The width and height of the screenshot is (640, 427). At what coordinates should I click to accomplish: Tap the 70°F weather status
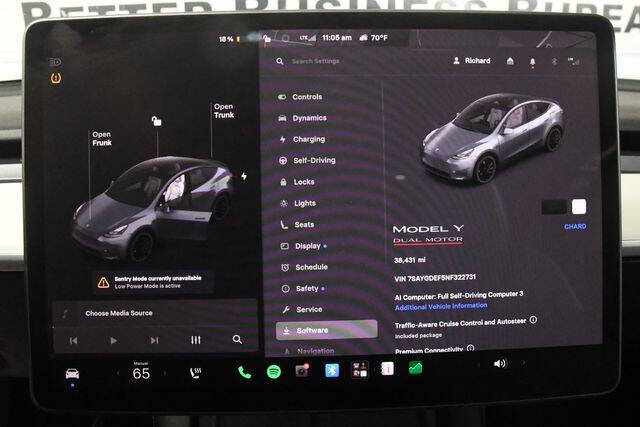click(373, 38)
